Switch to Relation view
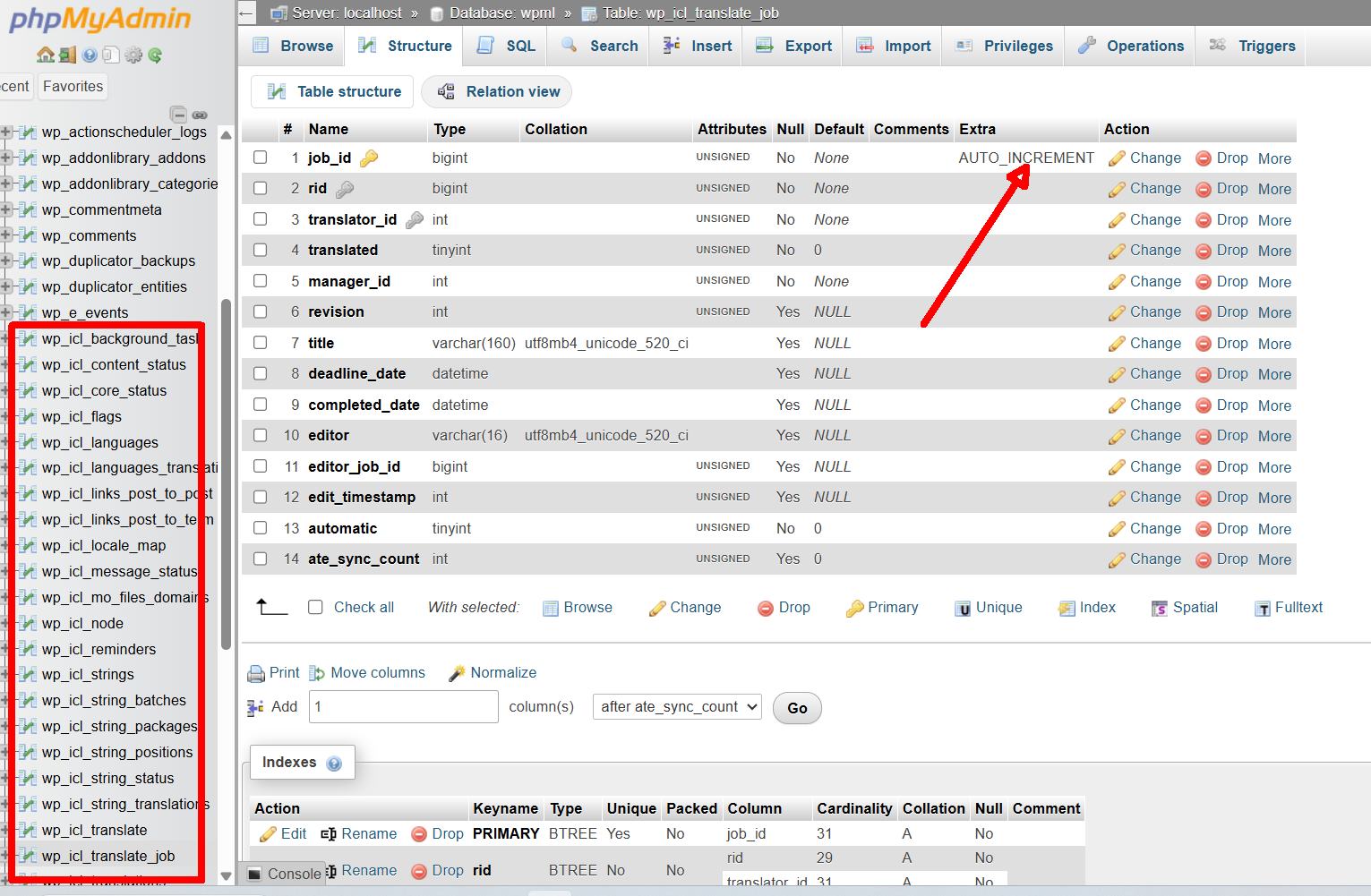Screen dimensions: 1371x896 click(497, 91)
